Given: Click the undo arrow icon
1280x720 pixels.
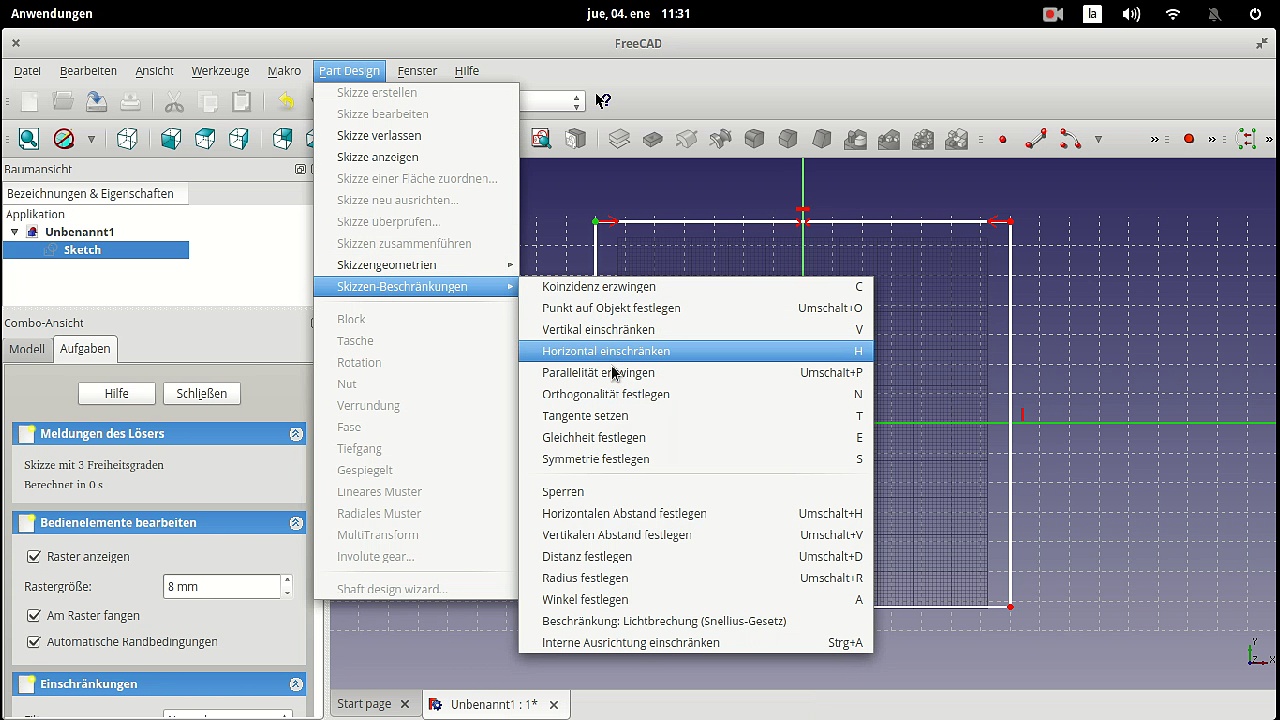Looking at the screenshot, I should click(x=287, y=101).
